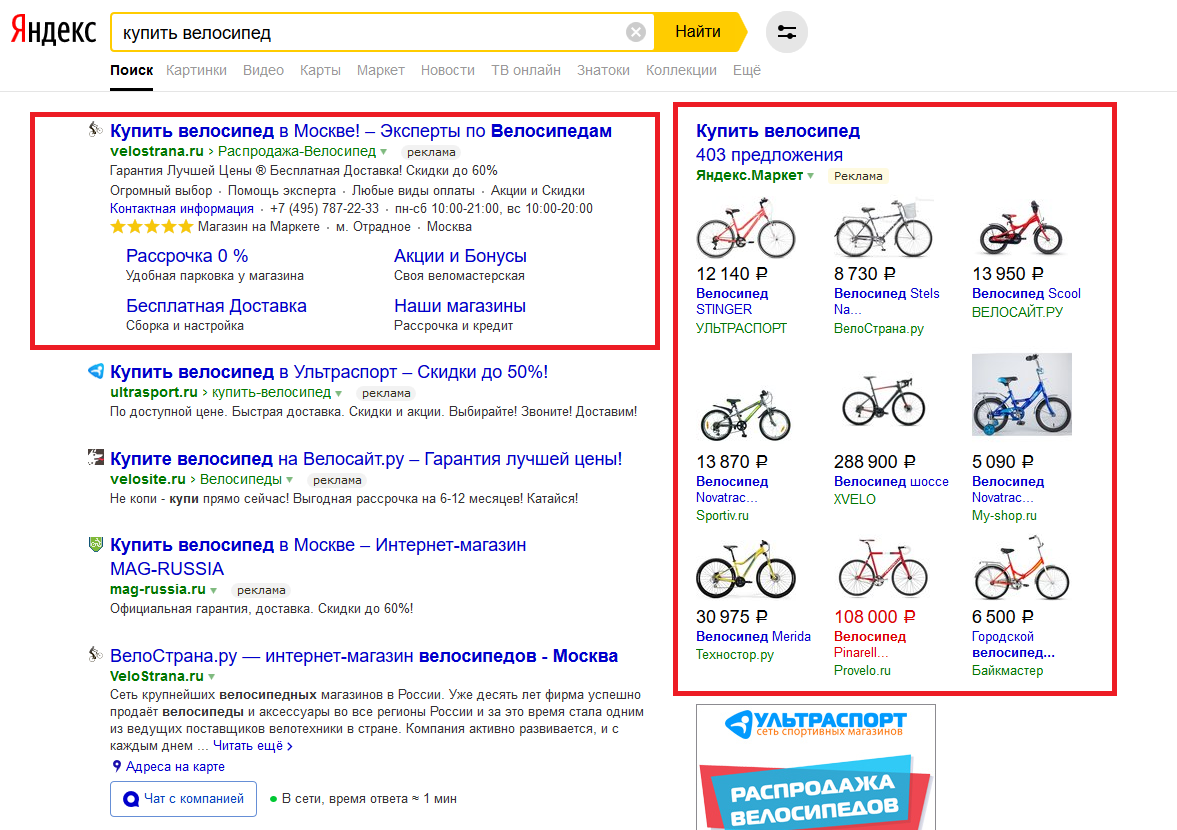Screen dimensions: 1177x830
Task: Click the chat bubble icon in Чат с компанией
Action: coord(131,799)
